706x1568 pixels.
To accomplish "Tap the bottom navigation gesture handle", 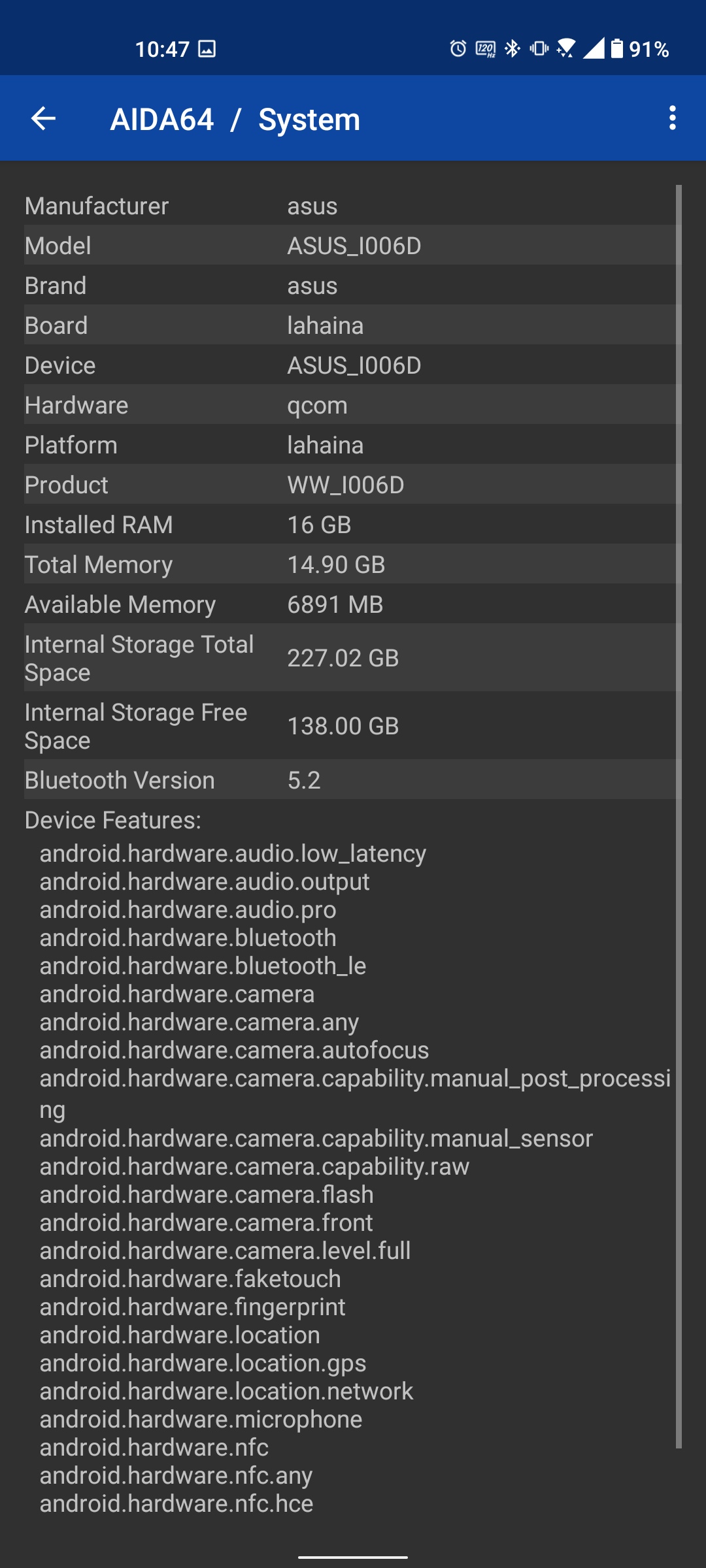I will pyautogui.click(x=353, y=1557).
